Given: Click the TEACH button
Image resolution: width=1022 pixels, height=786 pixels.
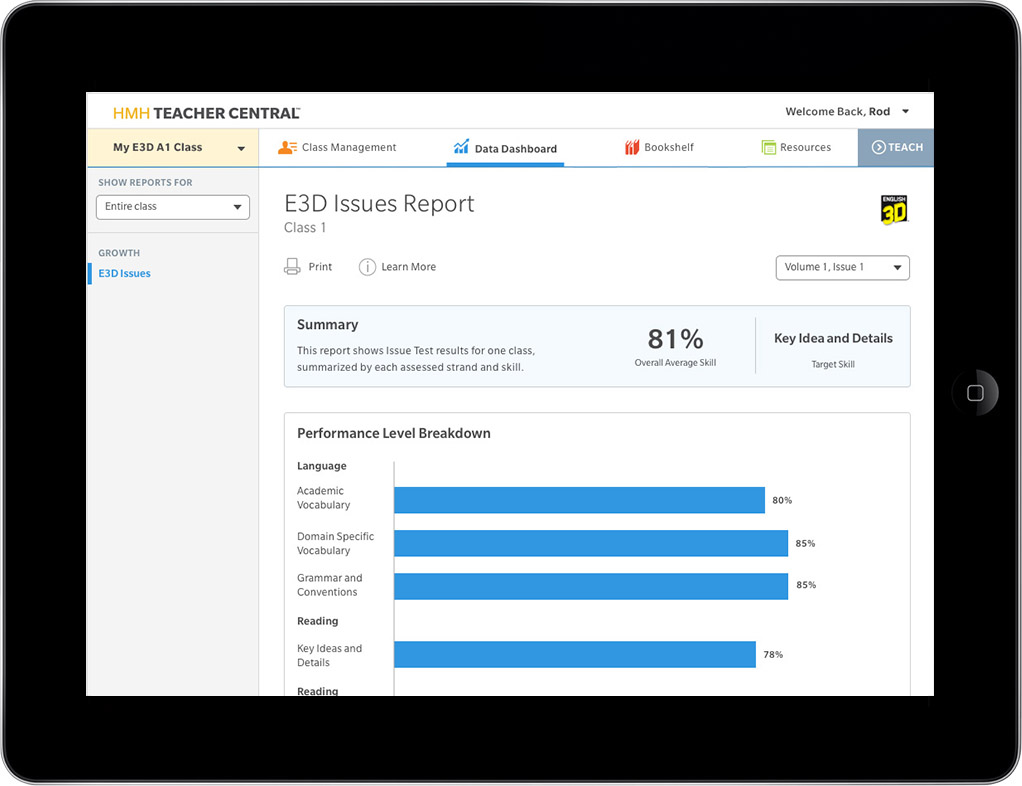Looking at the screenshot, I should [x=896, y=148].
